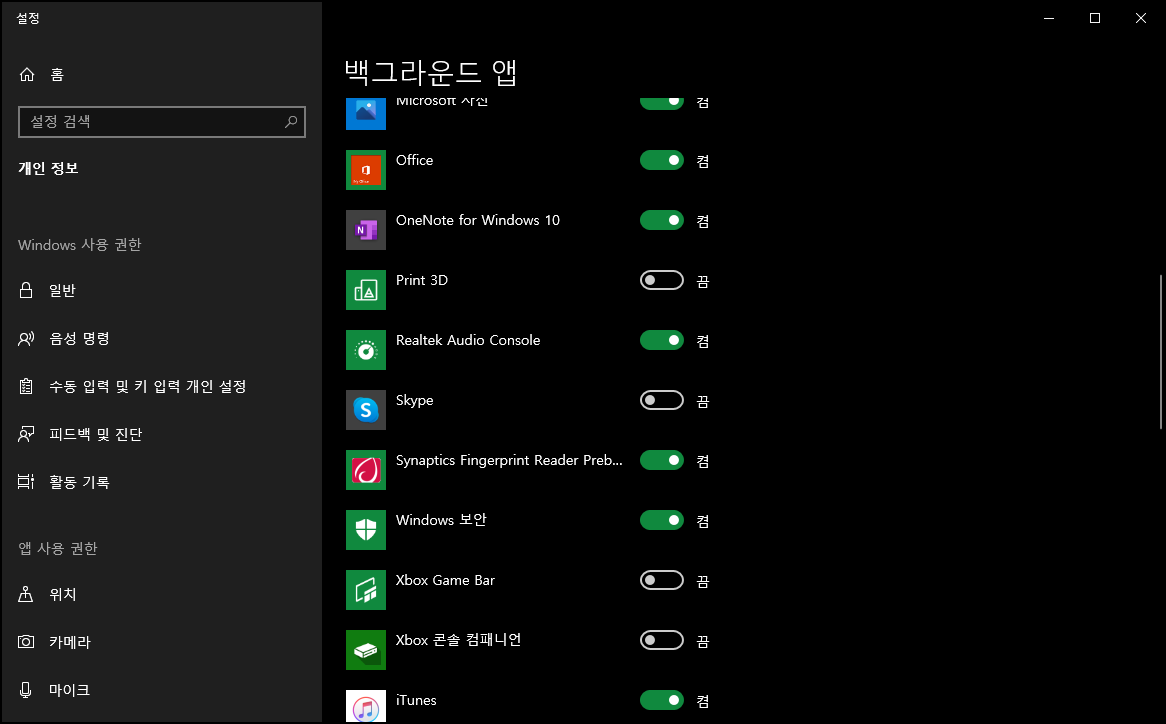Maximize the 설정 window
This screenshot has width=1166, height=724.
click(x=1095, y=18)
